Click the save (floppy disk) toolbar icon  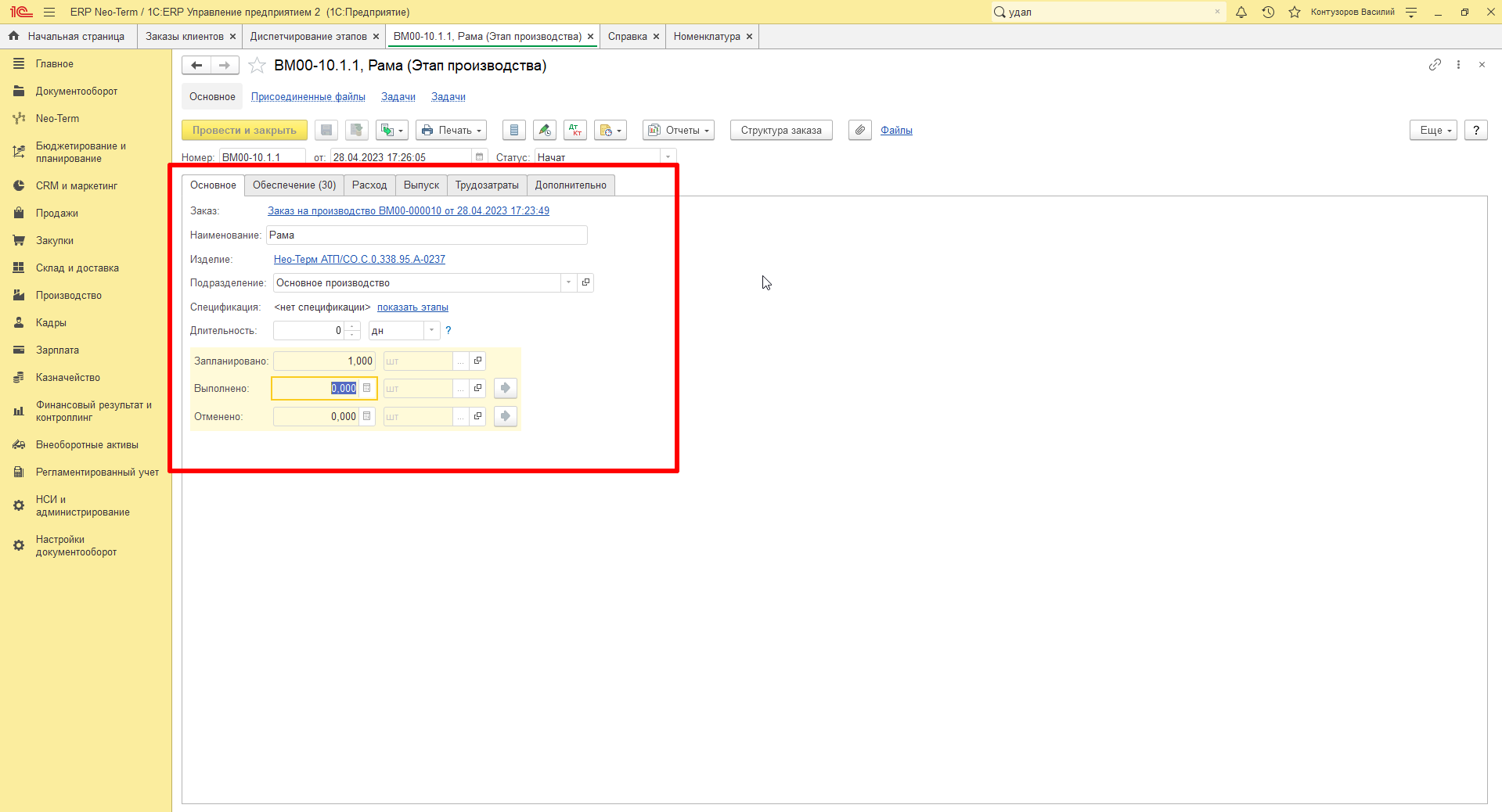[326, 130]
